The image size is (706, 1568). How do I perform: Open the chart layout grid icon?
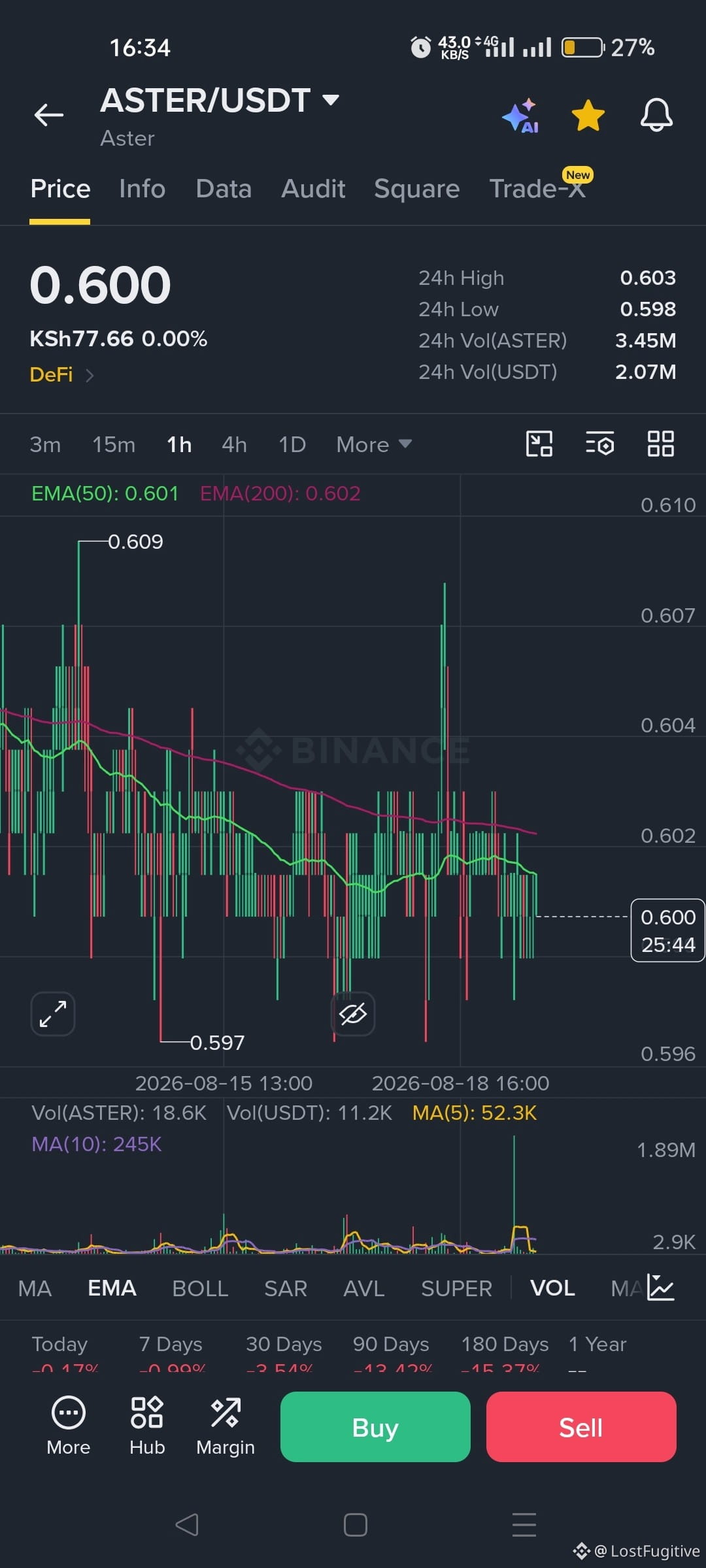click(660, 444)
